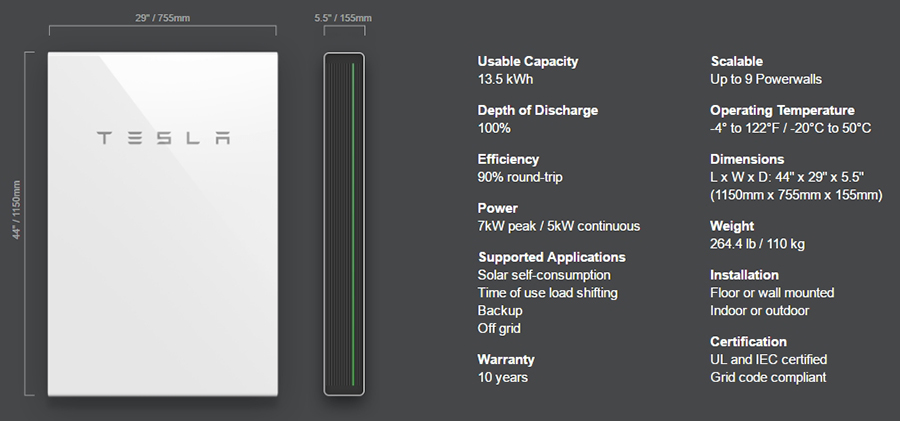Viewport: 900px width, 421px height.
Task: Click the Installation heading
Action: (744, 275)
